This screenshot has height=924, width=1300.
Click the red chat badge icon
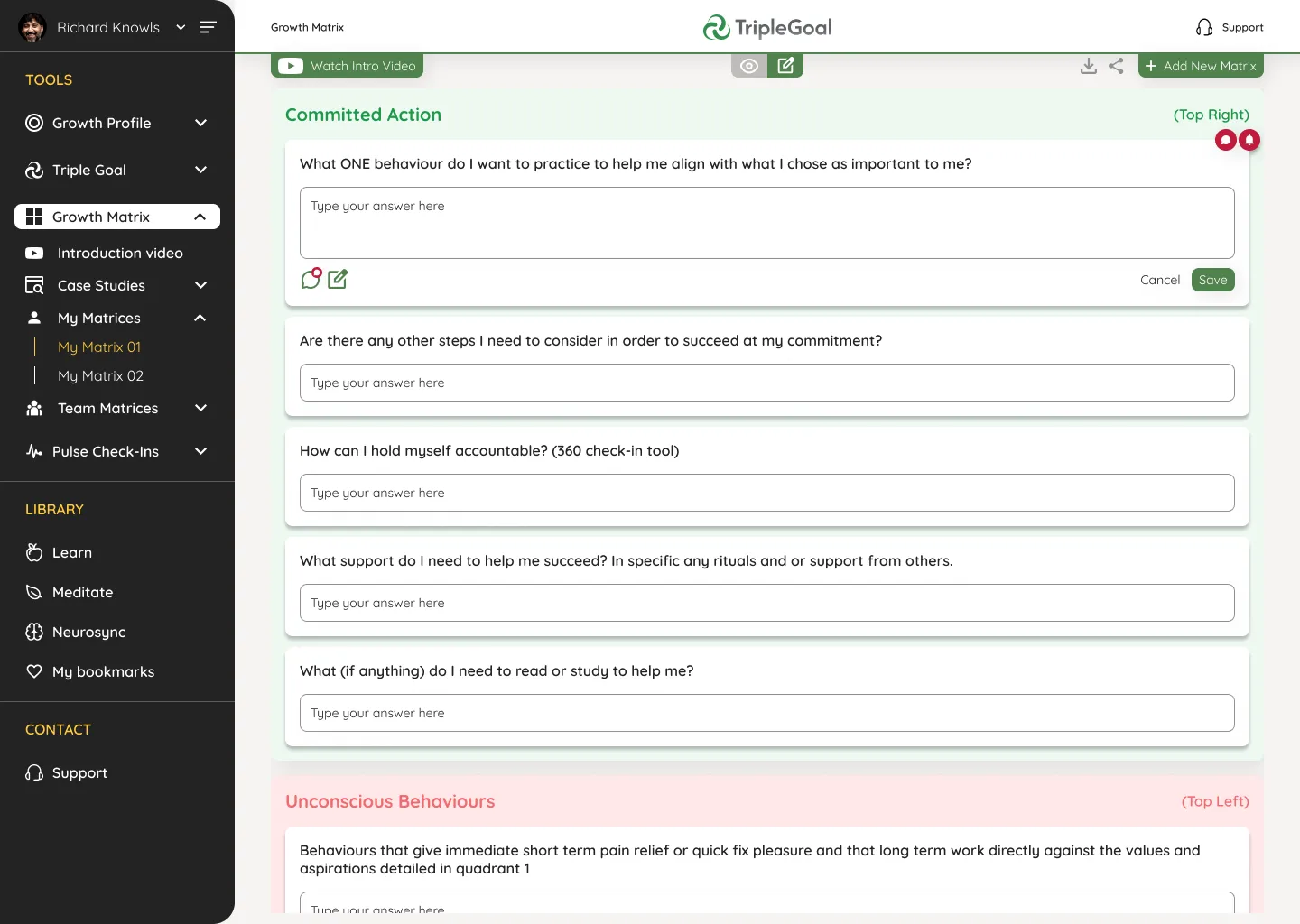click(x=1225, y=140)
